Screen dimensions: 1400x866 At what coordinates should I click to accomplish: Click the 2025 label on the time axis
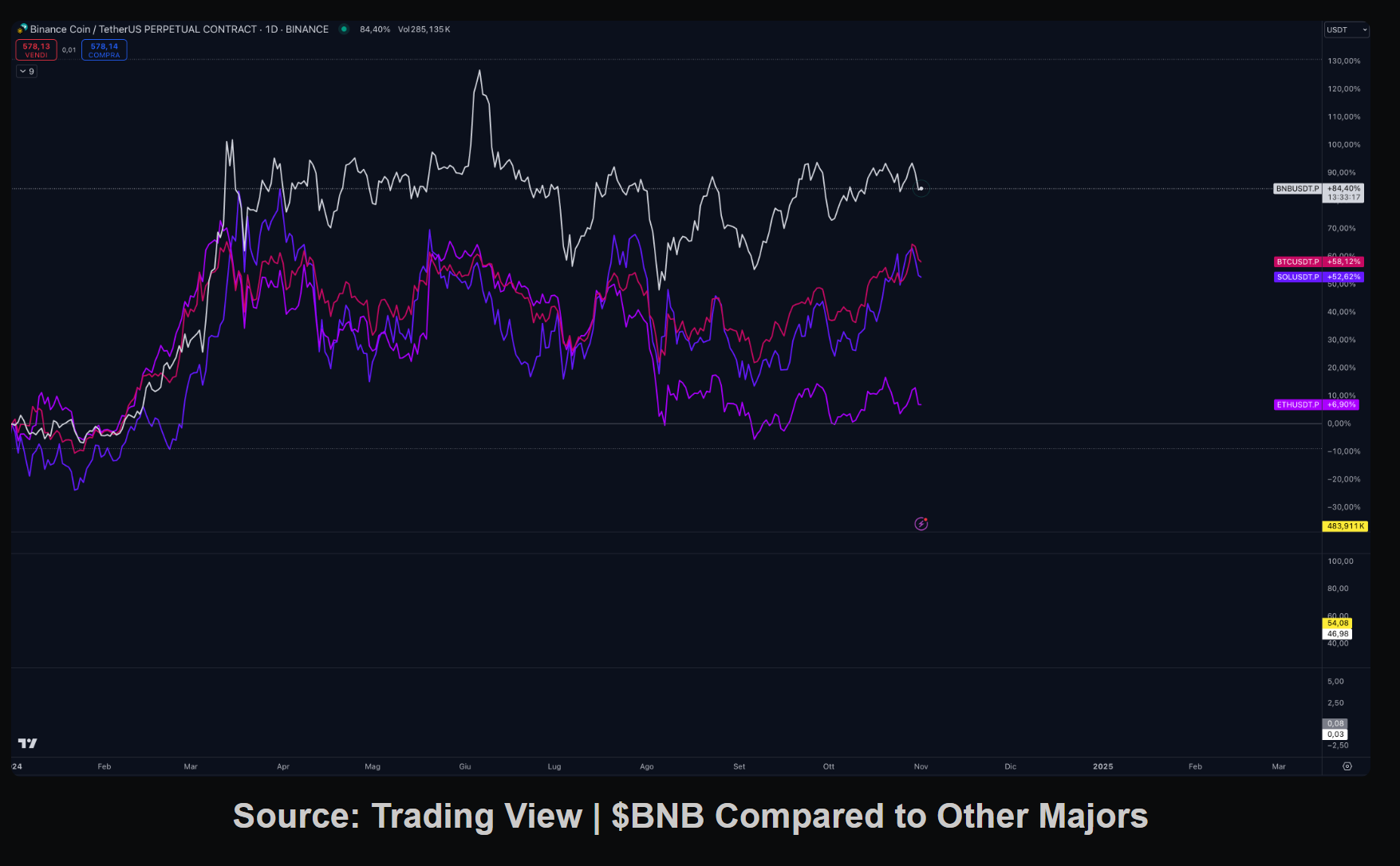(x=1103, y=766)
